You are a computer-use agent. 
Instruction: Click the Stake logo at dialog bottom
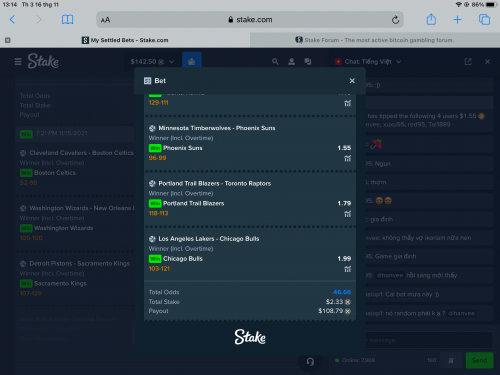(x=250, y=337)
